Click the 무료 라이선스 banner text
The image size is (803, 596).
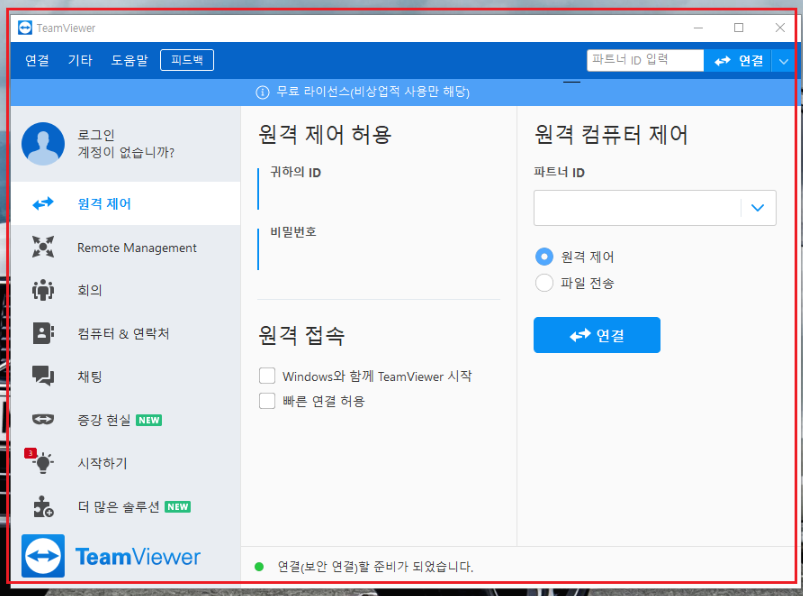point(373,92)
